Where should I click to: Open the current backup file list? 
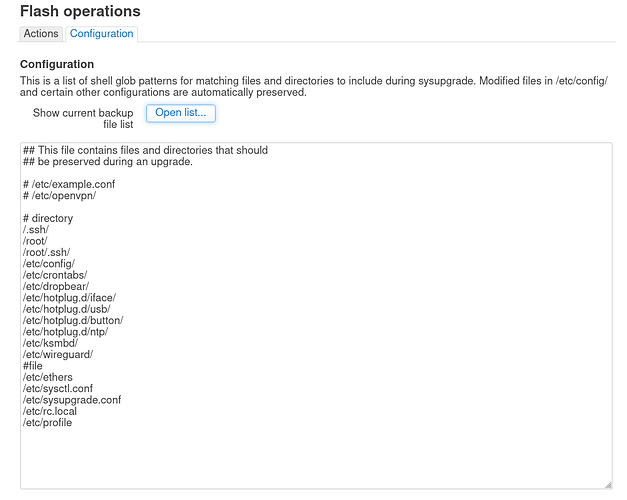point(181,113)
